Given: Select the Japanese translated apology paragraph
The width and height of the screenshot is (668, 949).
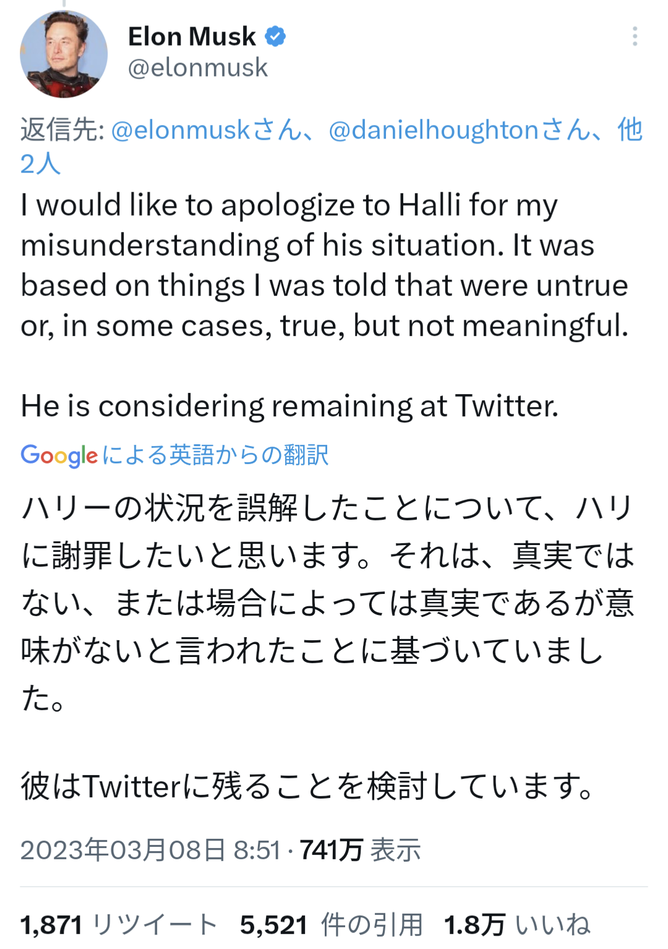Looking at the screenshot, I should coord(327,602).
